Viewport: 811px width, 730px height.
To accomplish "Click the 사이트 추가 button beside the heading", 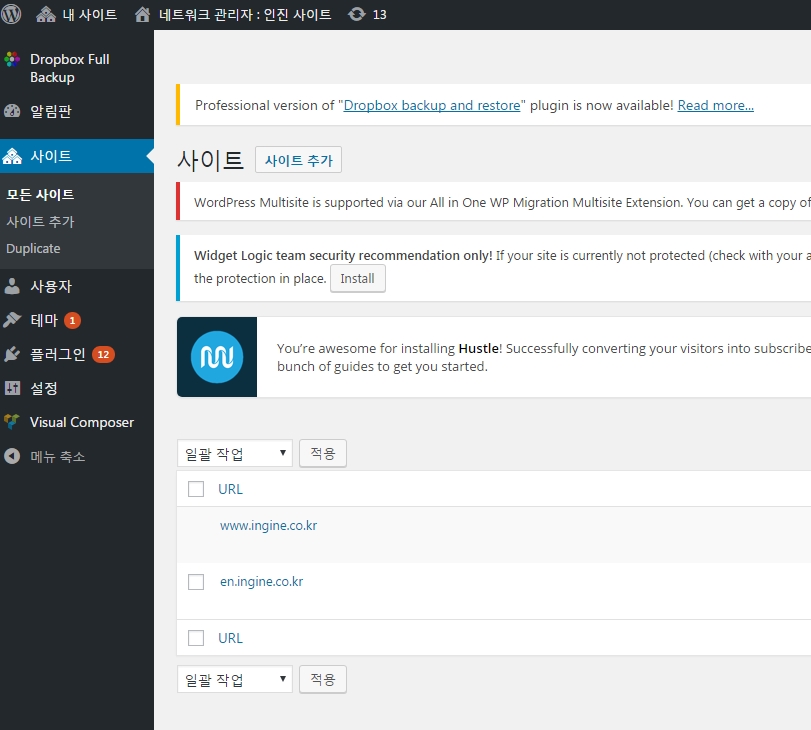I will (298, 160).
